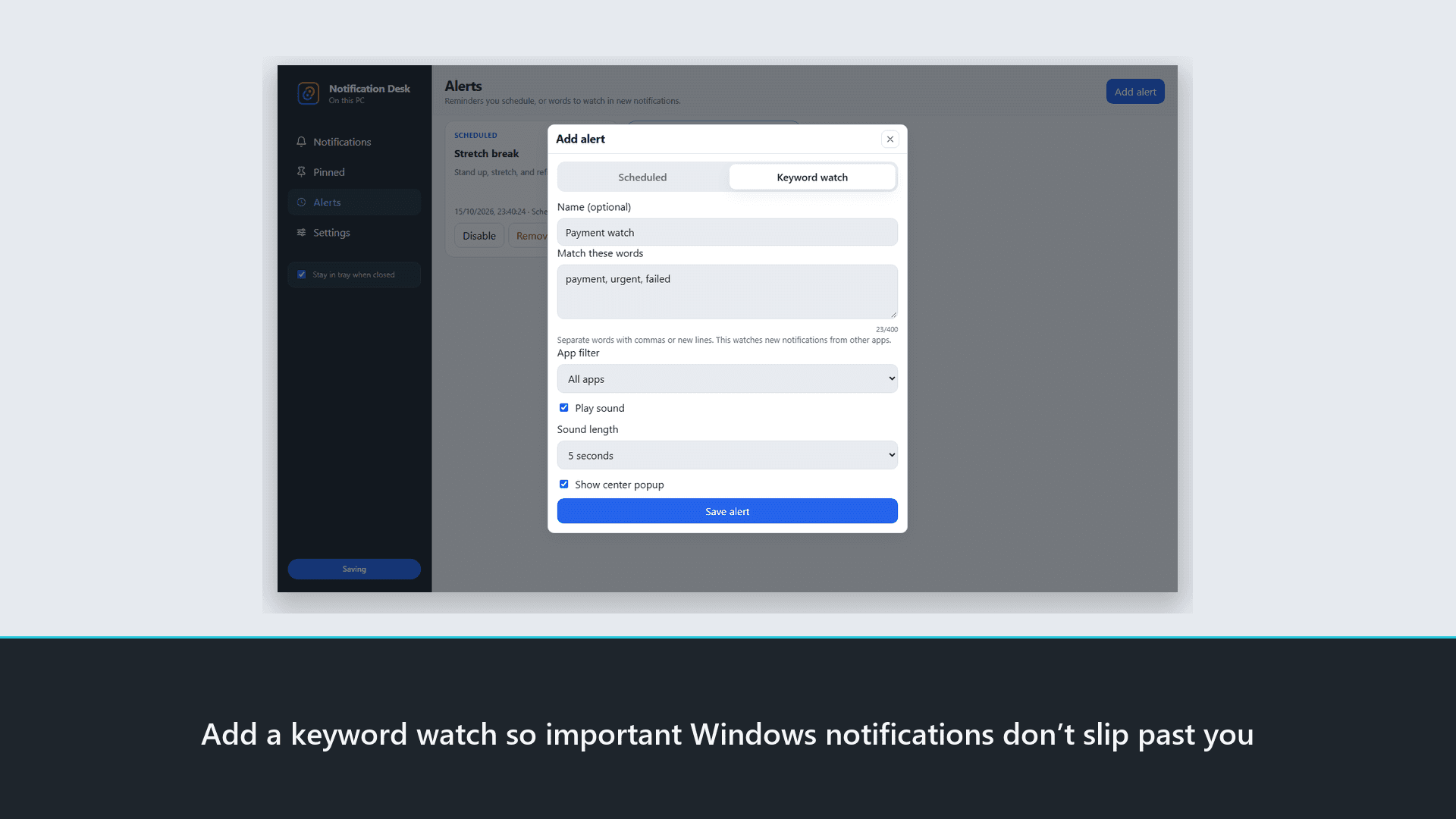Toggle the Play sound checkbox
Image resolution: width=1456 pixels, height=819 pixels.
pos(564,408)
